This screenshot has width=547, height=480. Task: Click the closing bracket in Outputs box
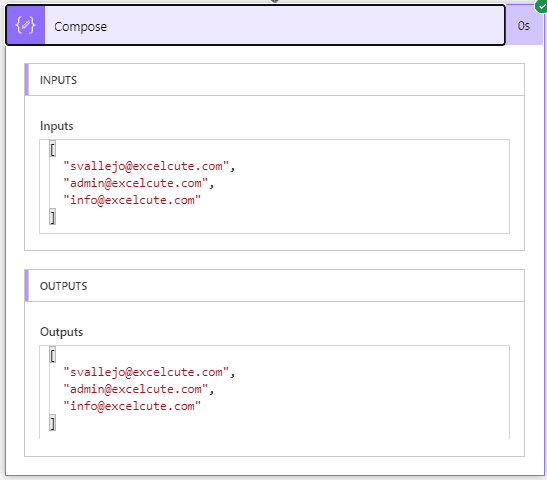coord(53,423)
